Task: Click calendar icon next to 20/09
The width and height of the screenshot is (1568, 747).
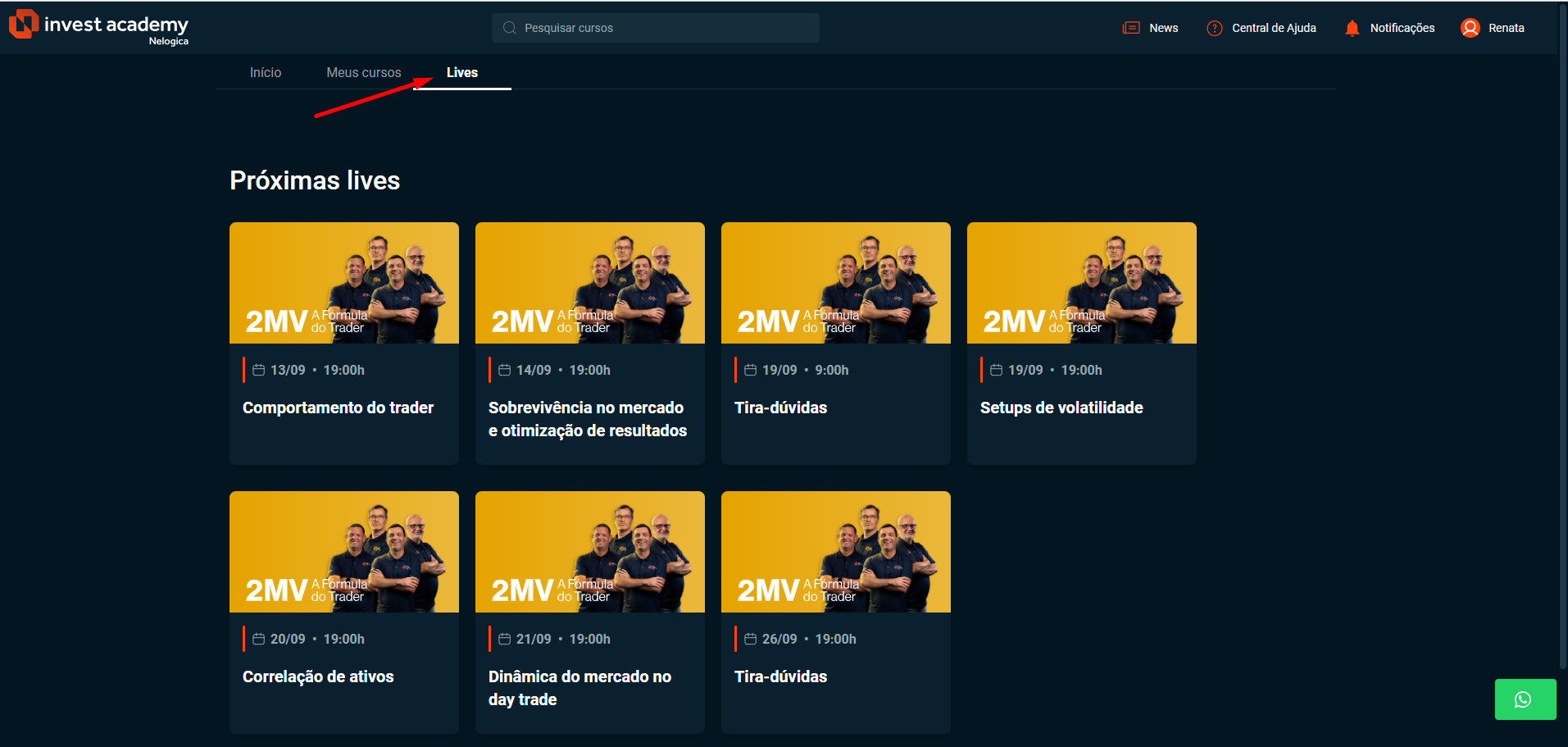Action: pyautogui.click(x=258, y=639)
